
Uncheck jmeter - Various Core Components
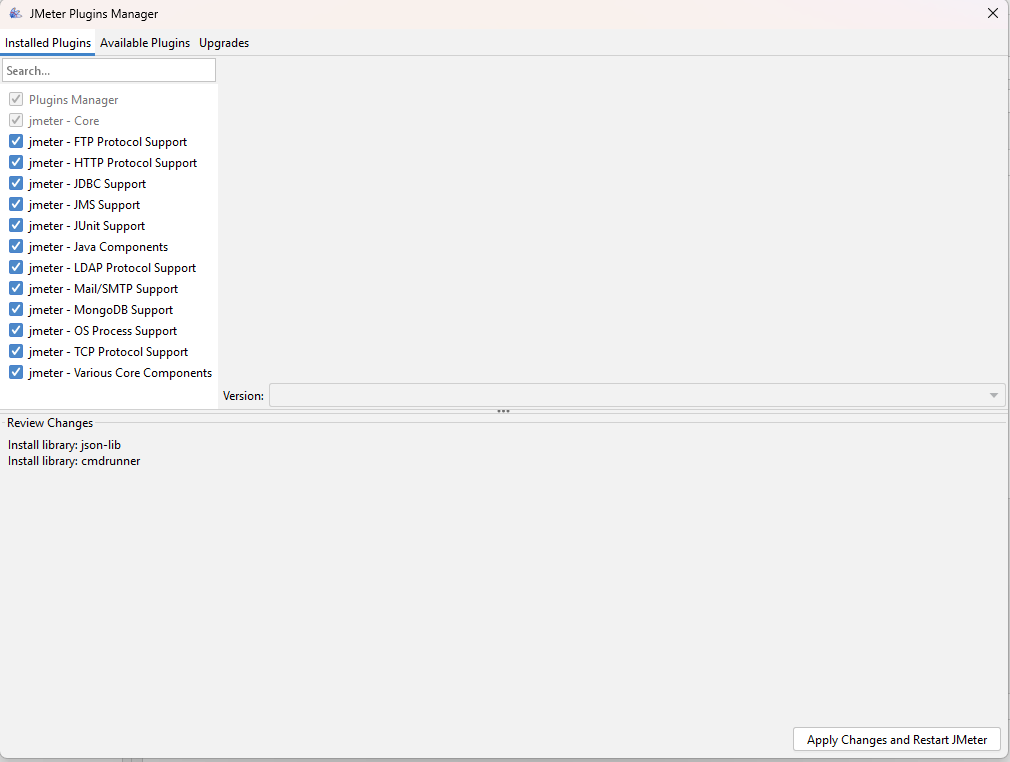pyautogui.click(x=16, y=372)
